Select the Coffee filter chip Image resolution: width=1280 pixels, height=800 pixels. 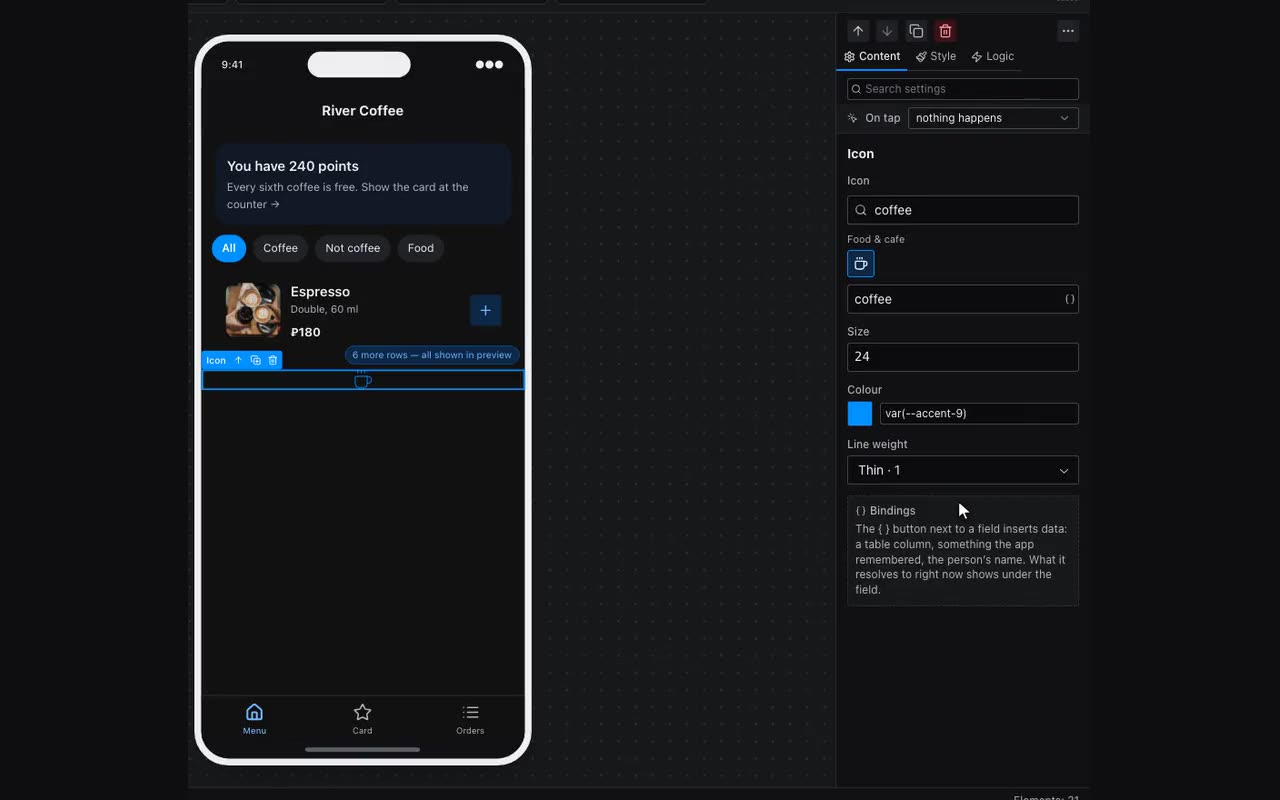click(280, 248)
